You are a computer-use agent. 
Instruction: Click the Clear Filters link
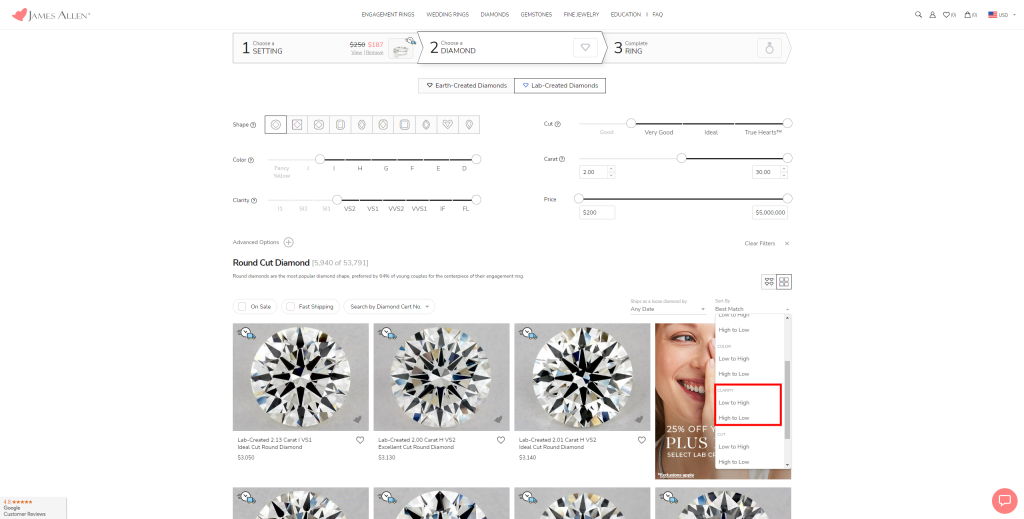tap(760, 244)
